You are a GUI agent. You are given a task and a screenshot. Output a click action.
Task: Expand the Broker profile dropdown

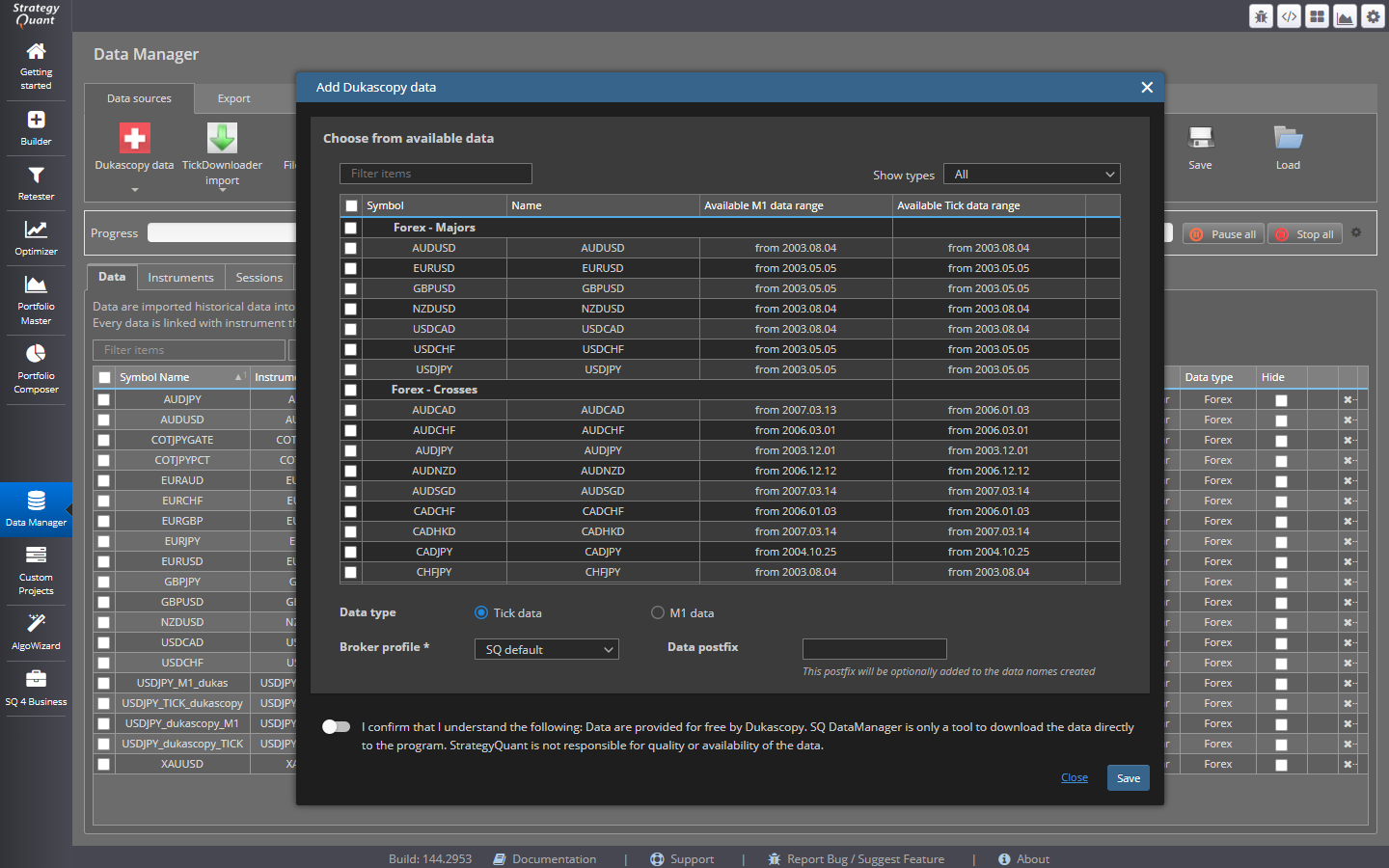point(547,649)
